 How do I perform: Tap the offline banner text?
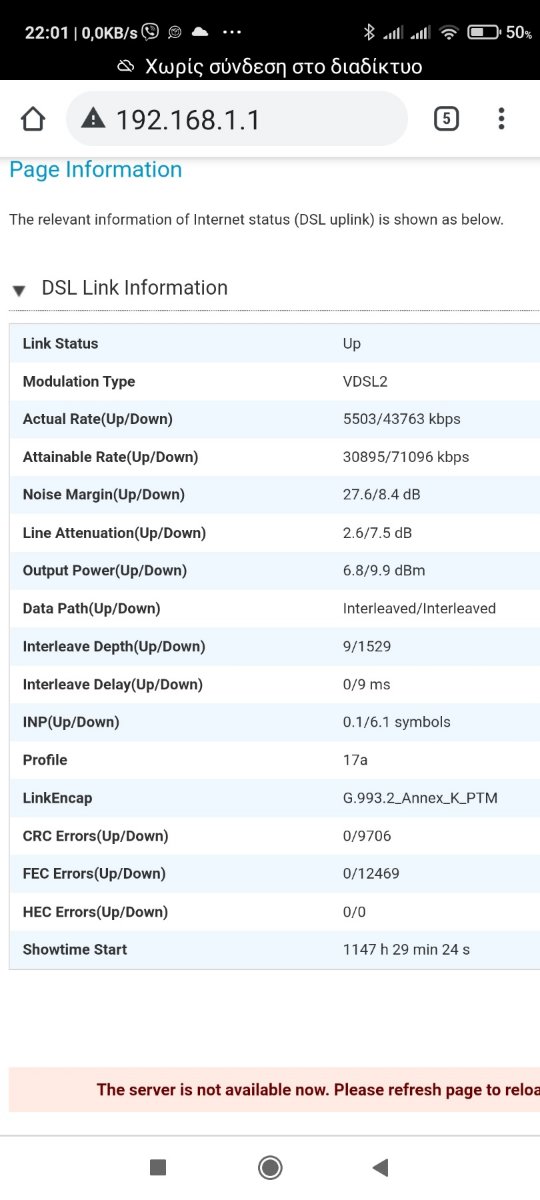tap(284, 67)
